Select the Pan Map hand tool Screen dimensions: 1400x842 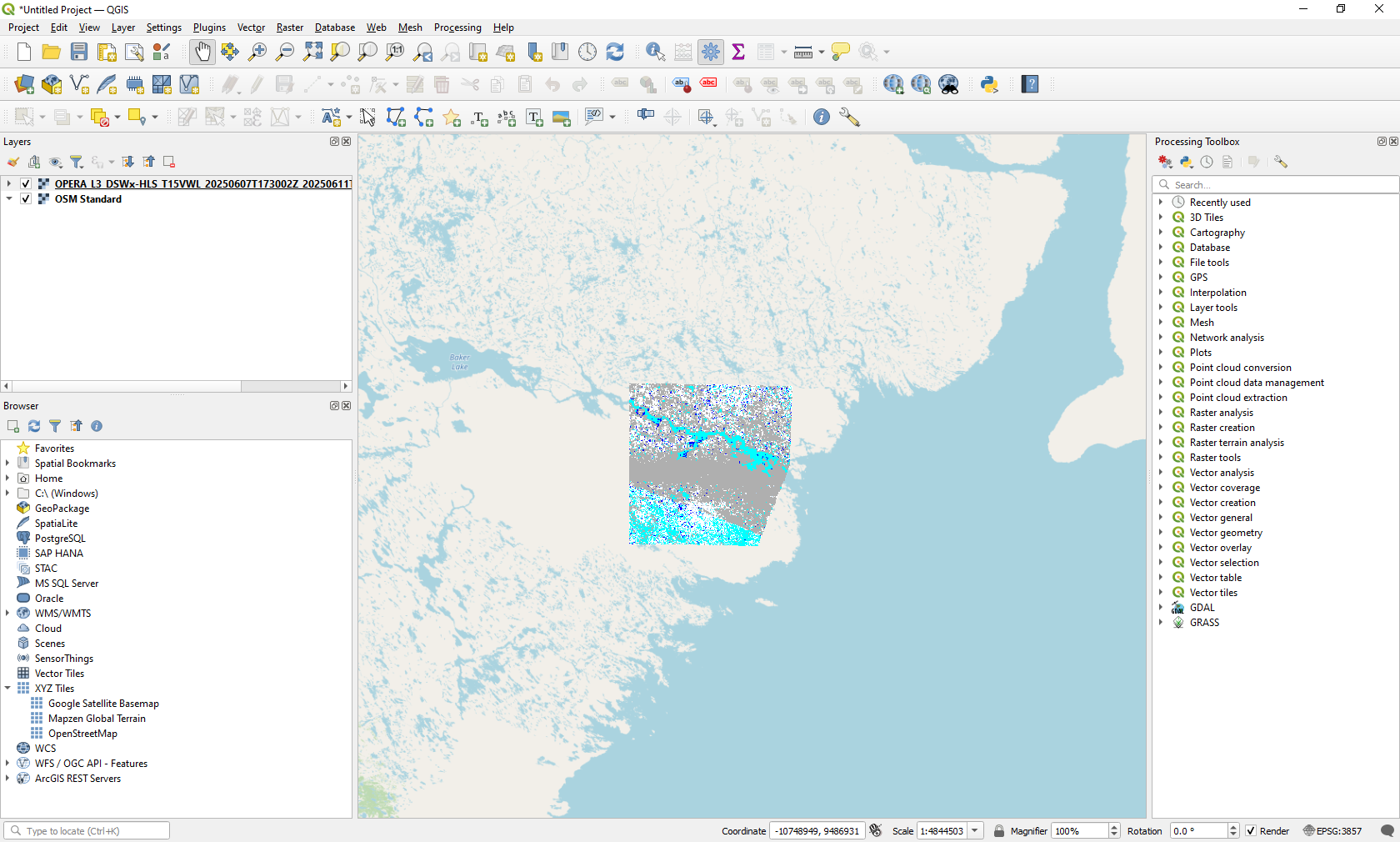pyautogui.click(x=202, y=52)
